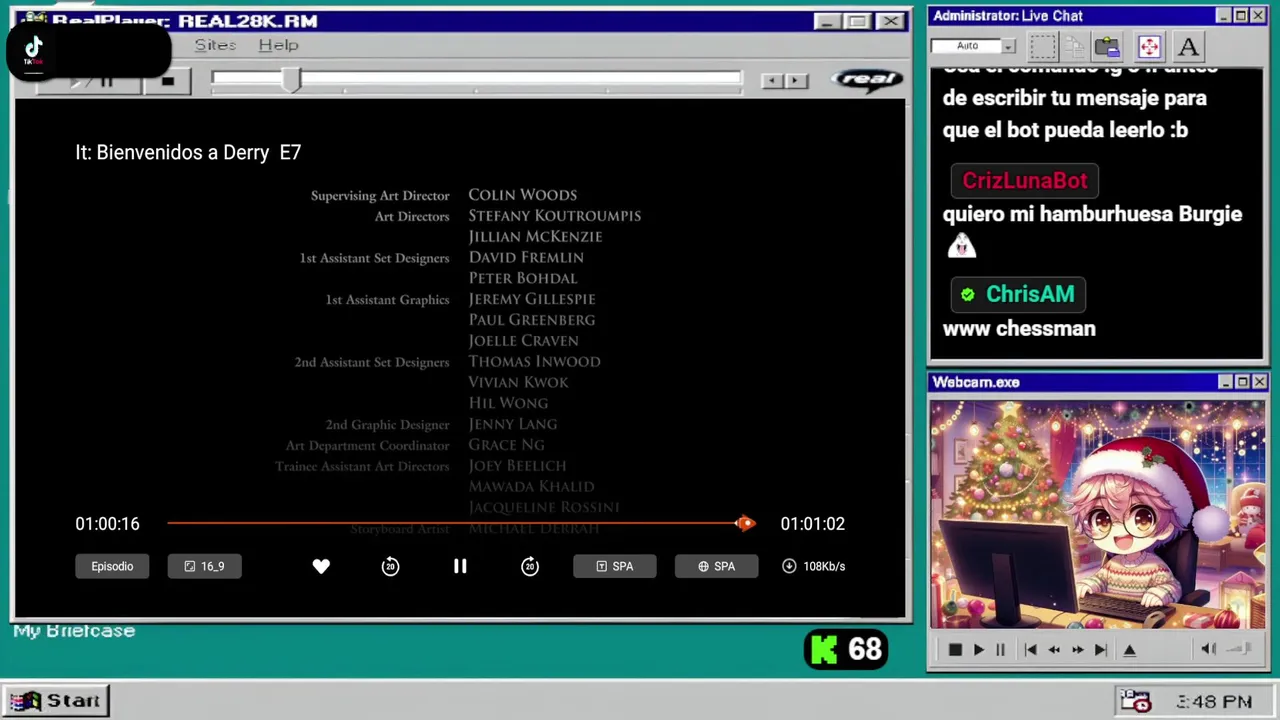
Task: Stop playback in RealPlayer toolbar
Action: click(x=168, y=81)
